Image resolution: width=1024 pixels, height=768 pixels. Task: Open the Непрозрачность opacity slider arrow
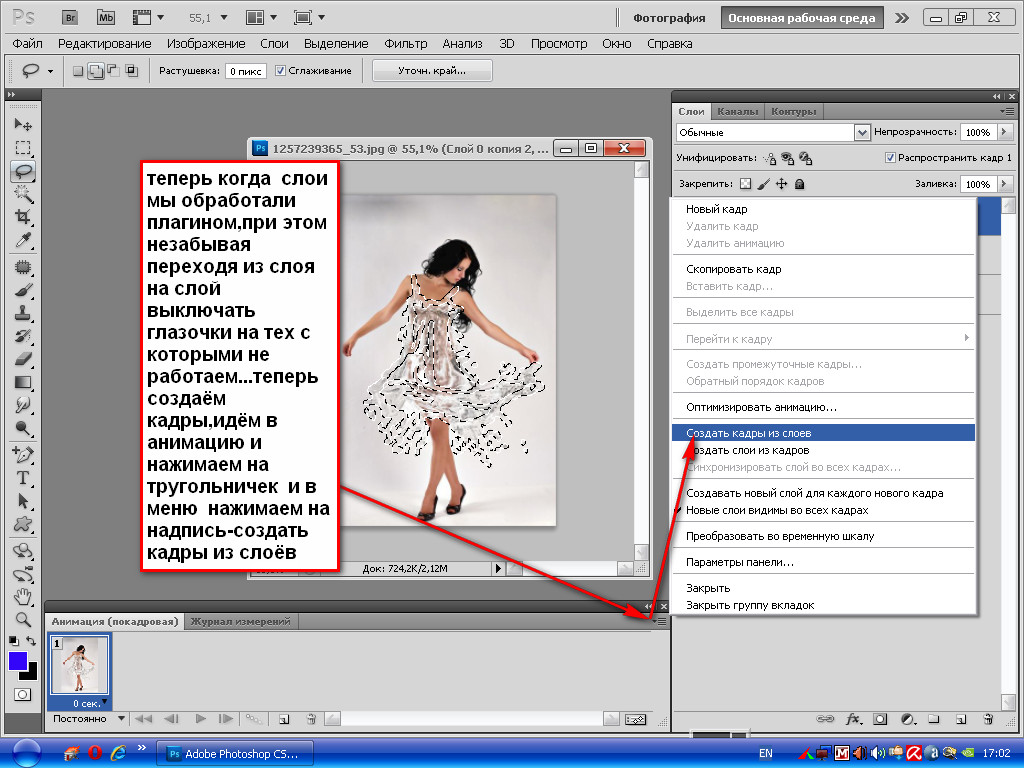(1002, 132)
